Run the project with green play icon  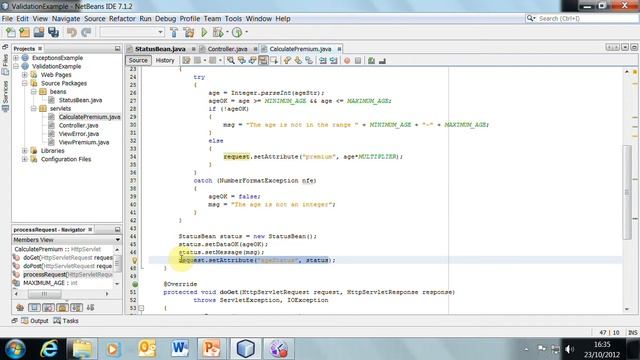pos(204,32)
